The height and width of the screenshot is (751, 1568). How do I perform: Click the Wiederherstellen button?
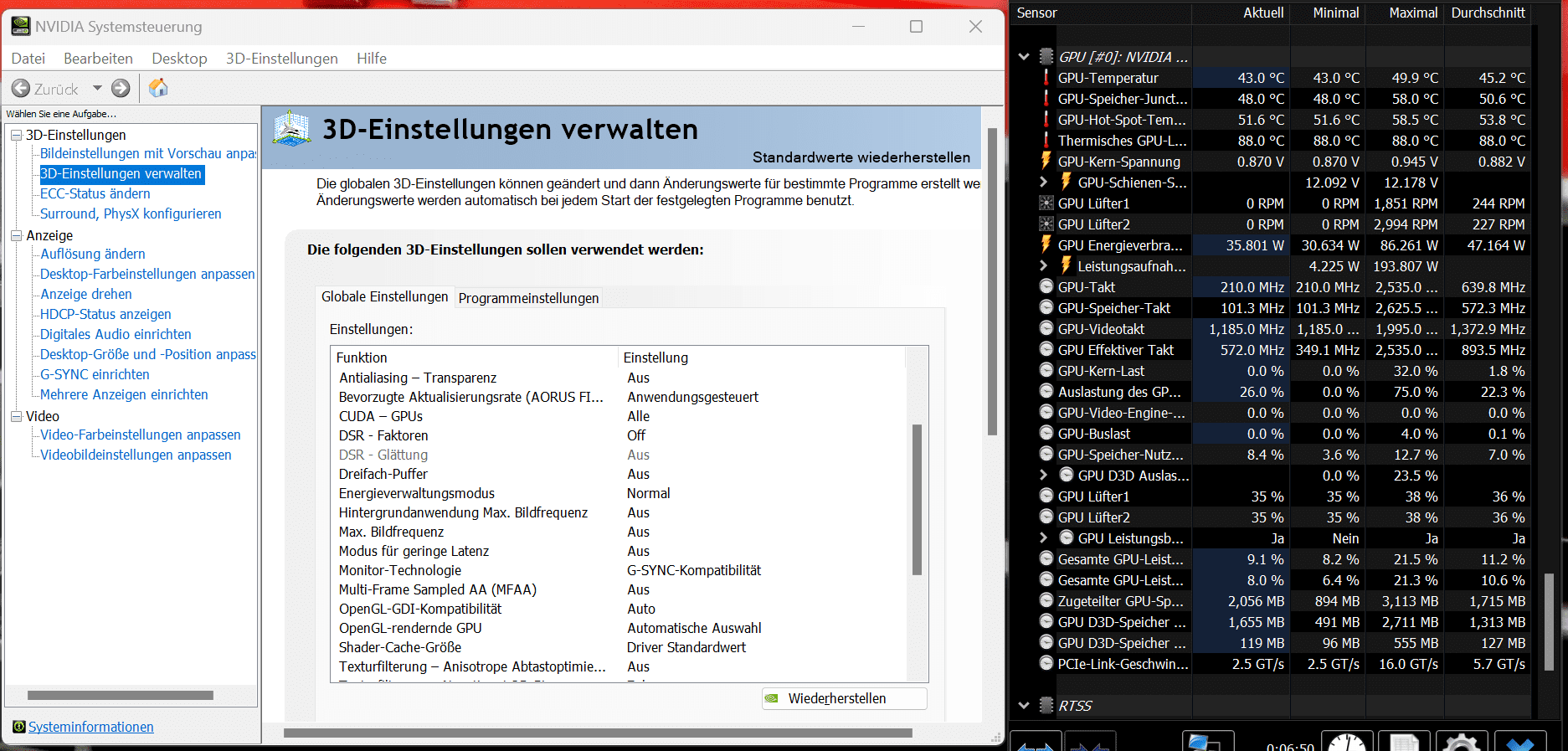(x=844, y=698)
